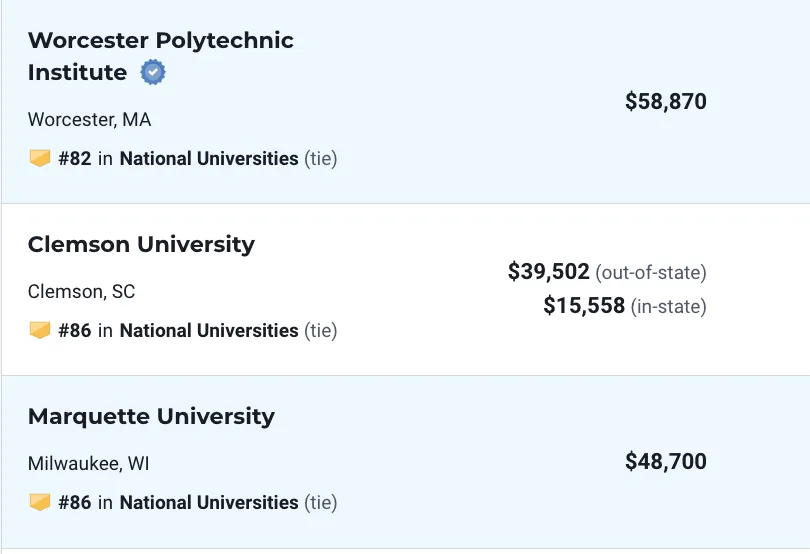Open the Worcester Polytechnic Institute school page
Viewport: 810px width, 554px height.
coord(161,56)
